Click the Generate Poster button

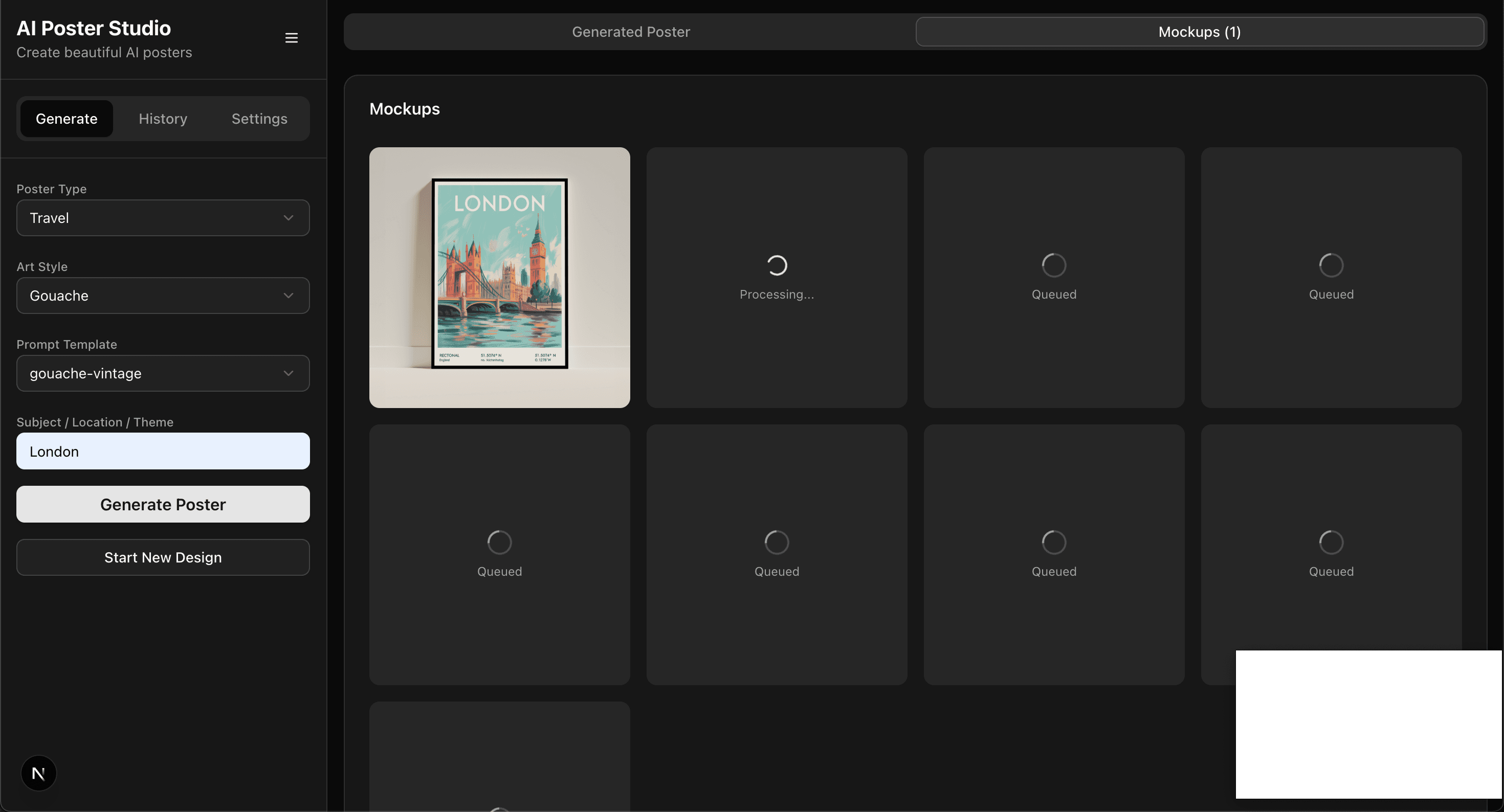pyautogui.click(x=163, y=504)
